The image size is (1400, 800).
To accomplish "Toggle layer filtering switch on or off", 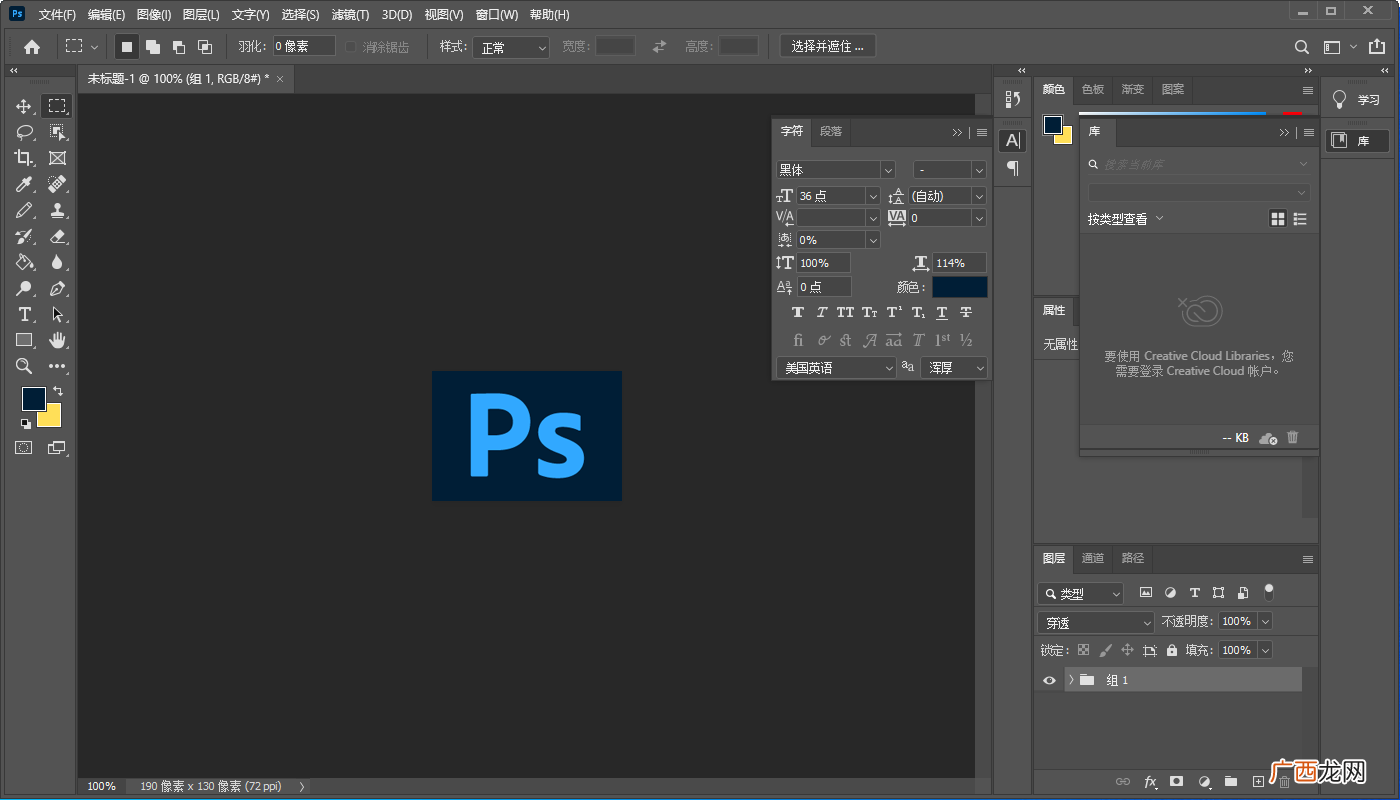I will [1269, 592].
